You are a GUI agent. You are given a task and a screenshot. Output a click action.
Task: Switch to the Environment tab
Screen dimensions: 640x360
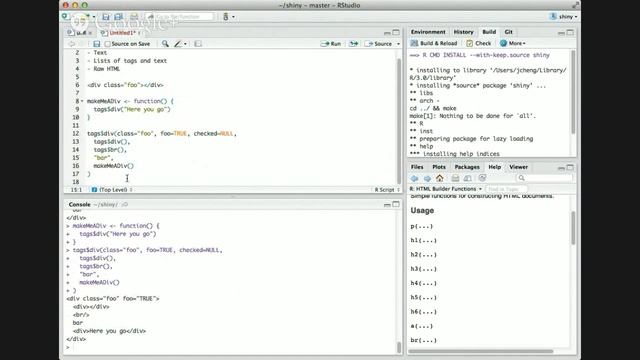pos(428,32)
